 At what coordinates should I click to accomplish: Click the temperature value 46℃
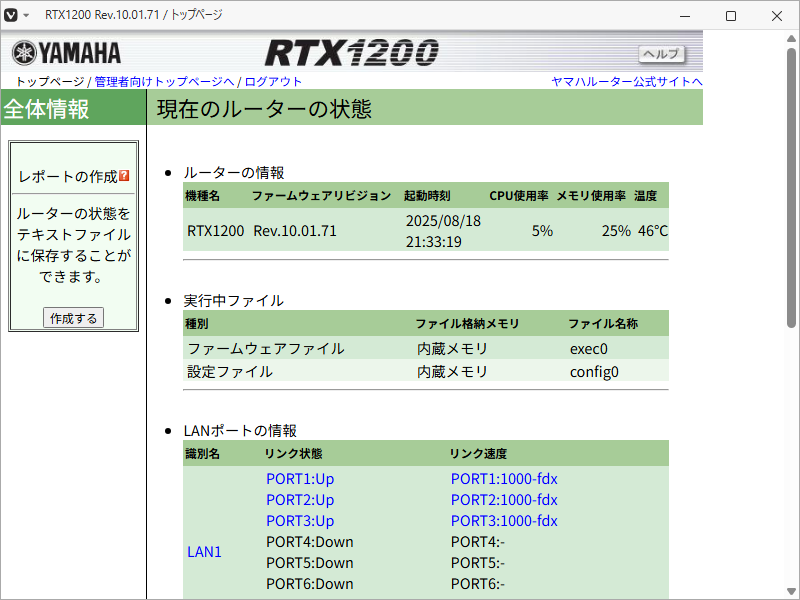653,231
